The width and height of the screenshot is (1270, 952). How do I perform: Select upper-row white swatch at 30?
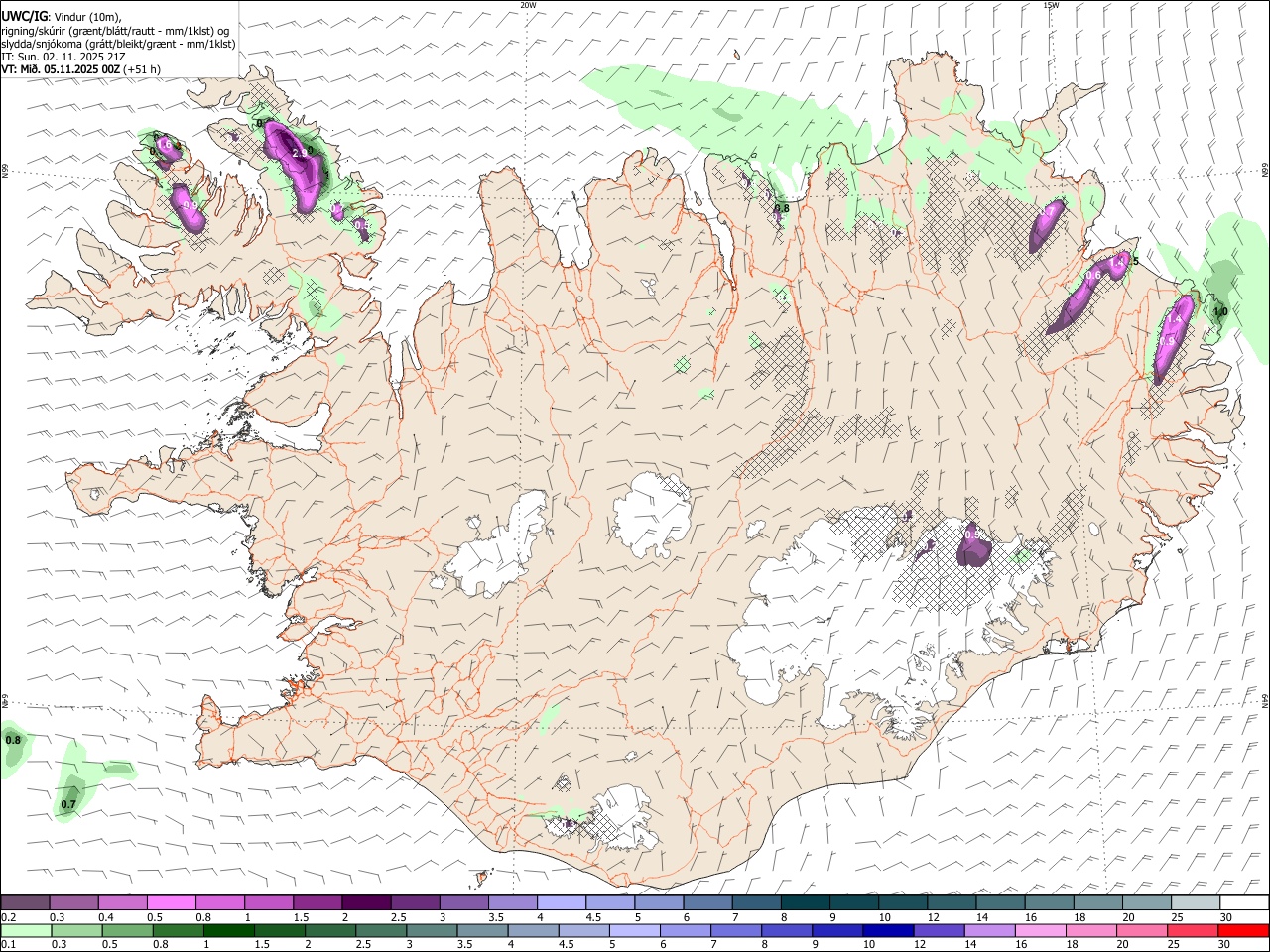pos(1245,902)
